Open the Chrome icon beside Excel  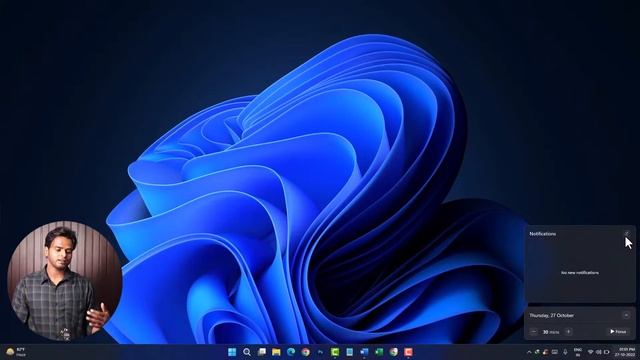click(x=393, y=352)
